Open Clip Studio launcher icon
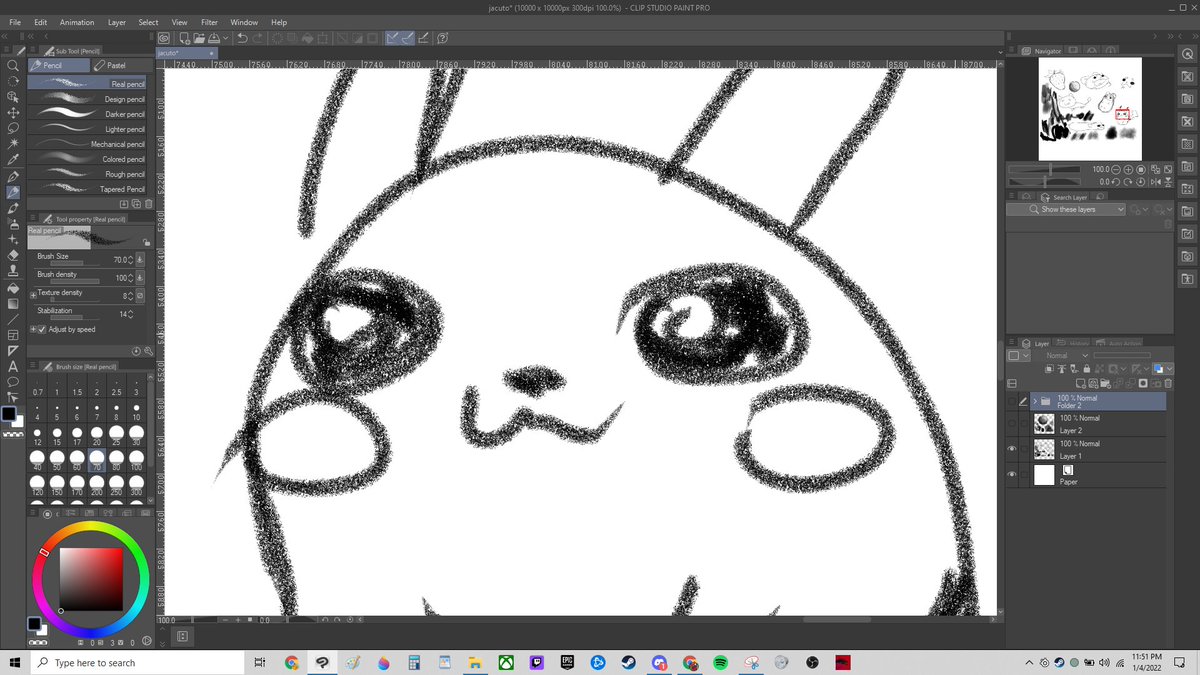 tap(165, 38)
